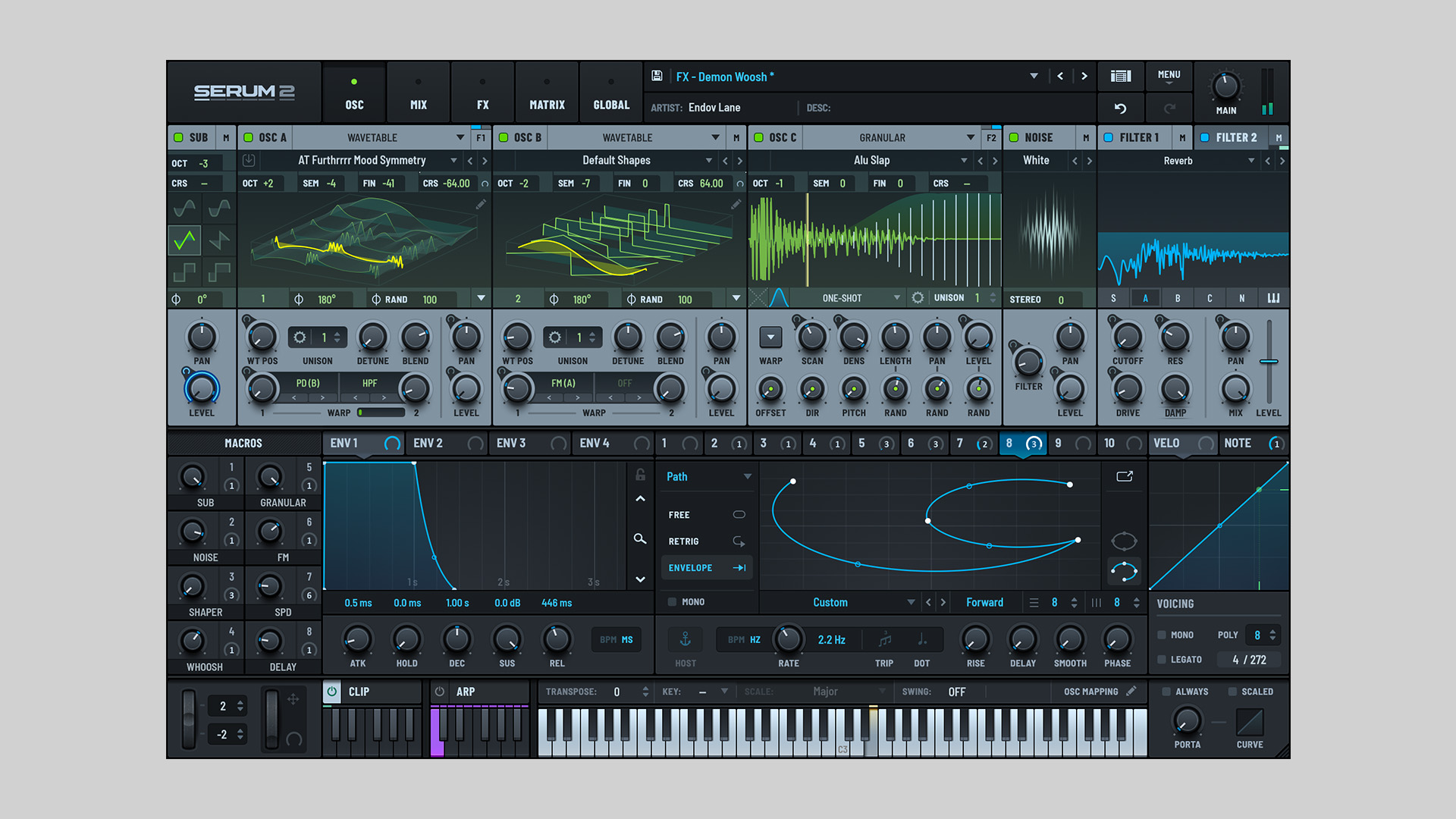Save the preset with the disk icon
The image size is (1456, 819).
[x=657, y=76]
